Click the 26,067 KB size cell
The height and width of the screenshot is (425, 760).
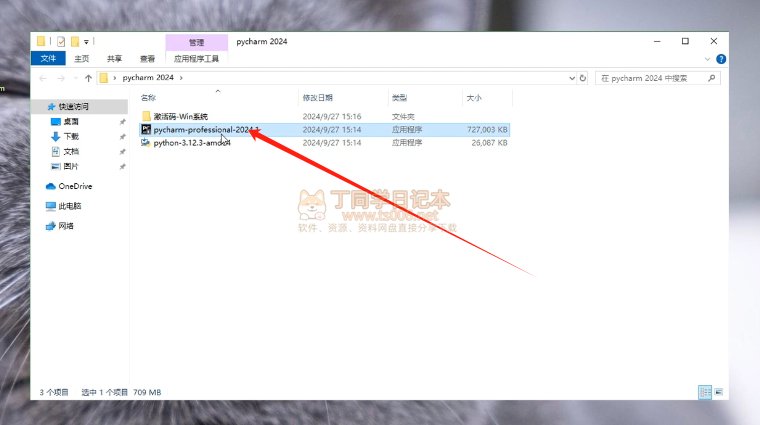click(489, 142)
